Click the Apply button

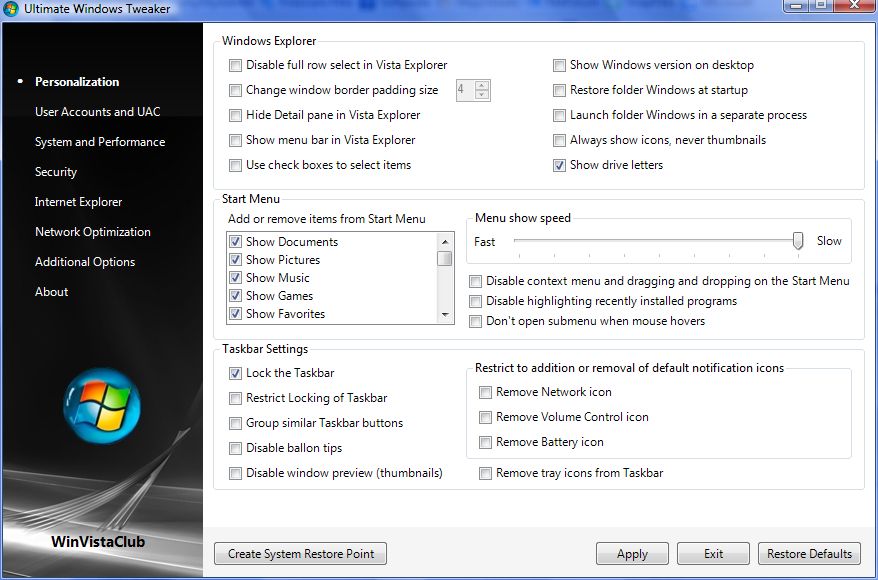pyautogui.click(x=632, y=554)
